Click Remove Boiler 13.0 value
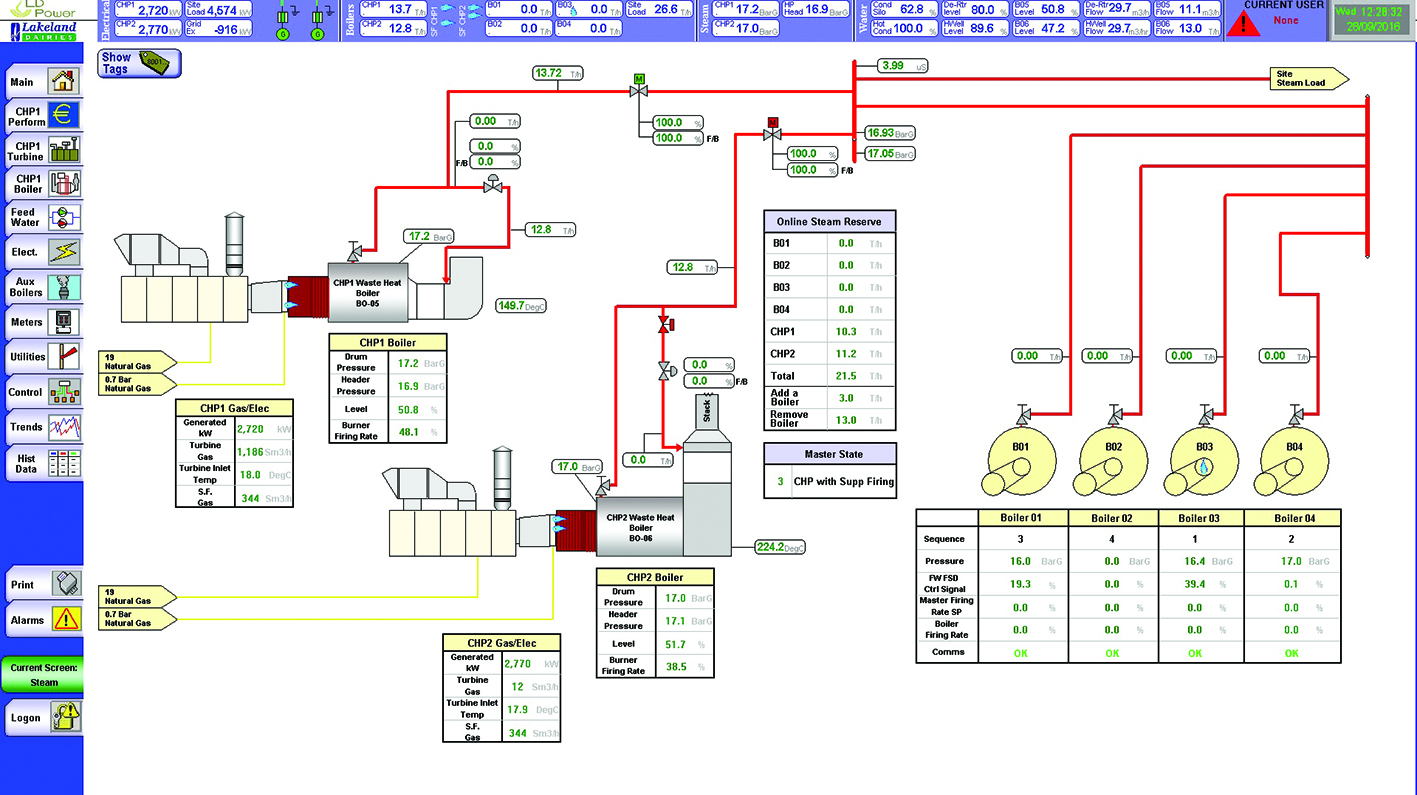This screenshot has width=1417, height=795. click(846, 420)
